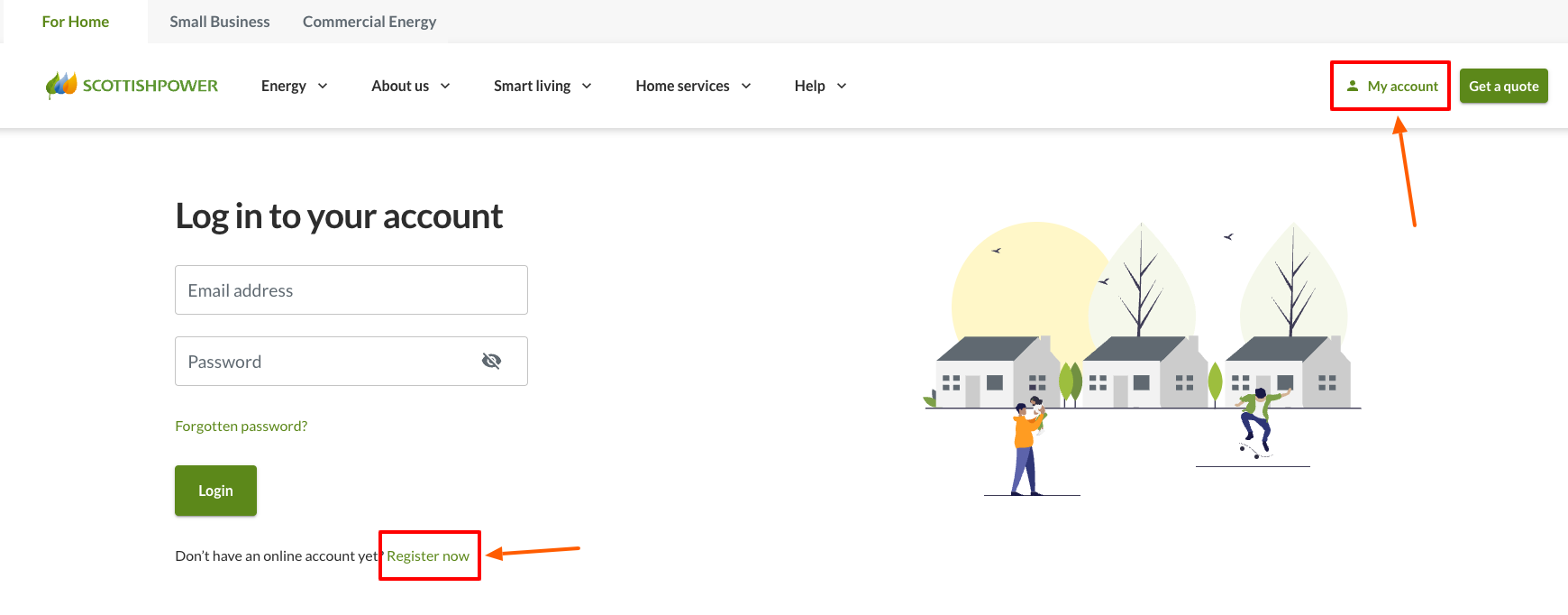
Task: Click the Log in to your account heading
Action: tap(339, 216)
